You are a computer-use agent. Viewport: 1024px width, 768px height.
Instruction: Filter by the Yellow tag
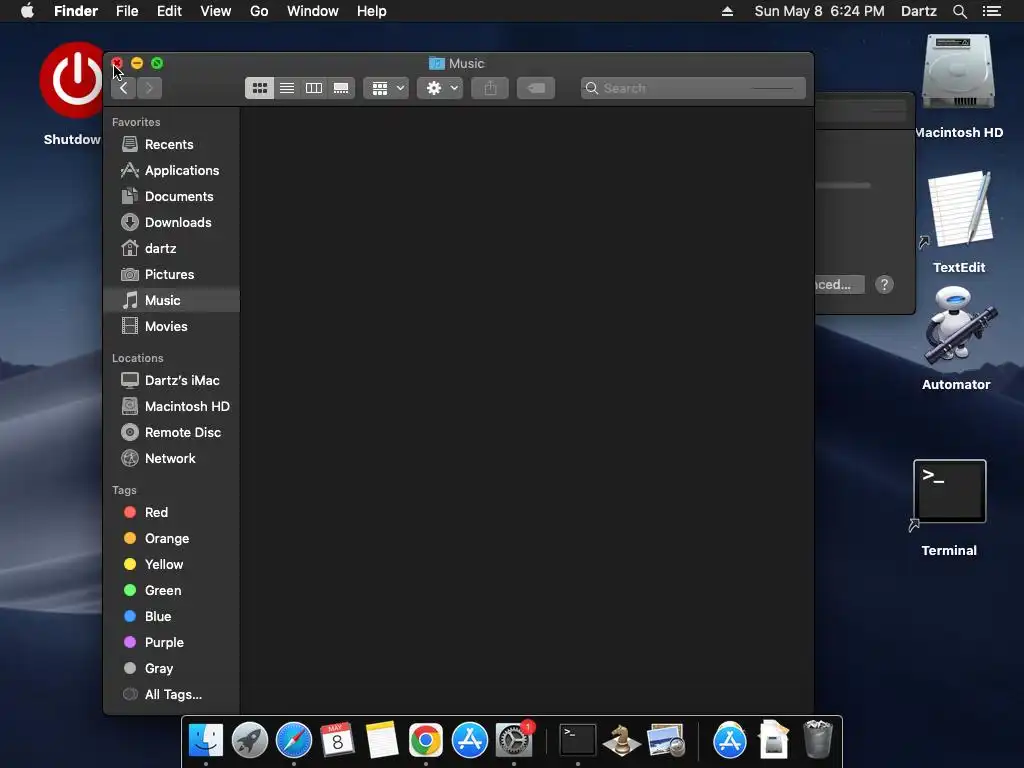[171, 564]
